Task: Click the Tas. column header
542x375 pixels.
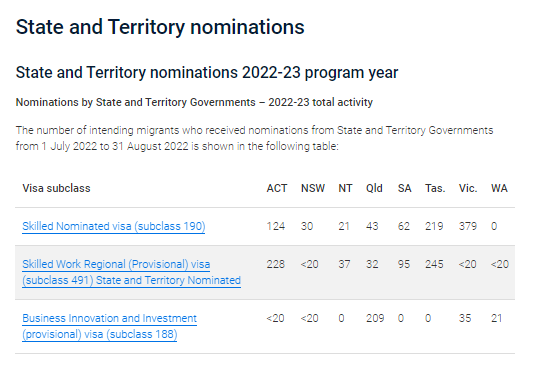Action: [x=435, y=188]
